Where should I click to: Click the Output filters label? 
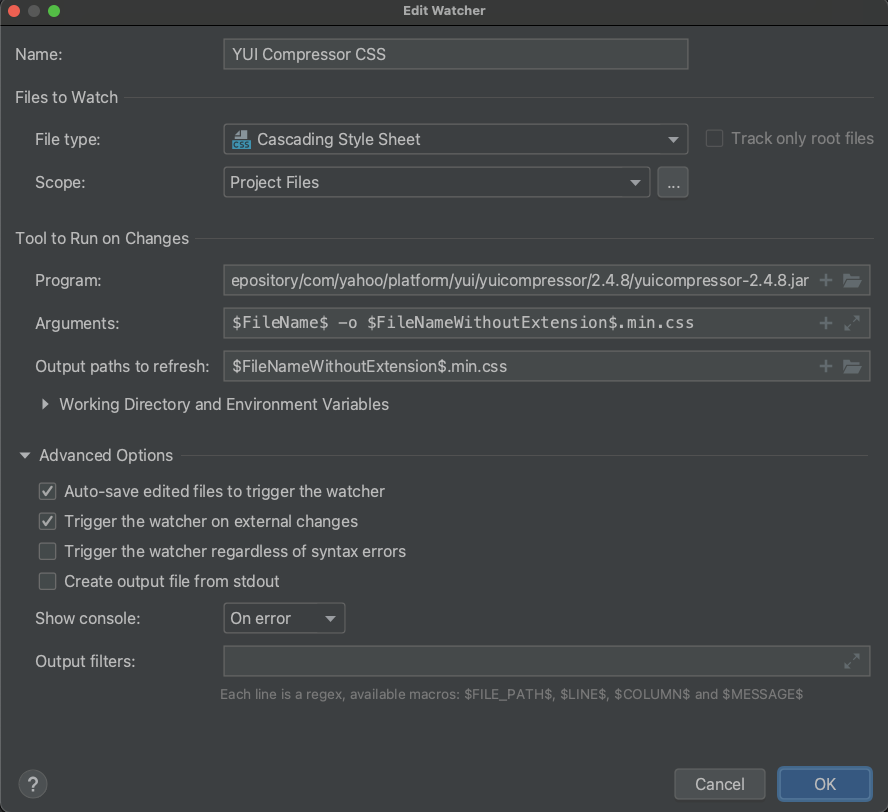(85, 661)
